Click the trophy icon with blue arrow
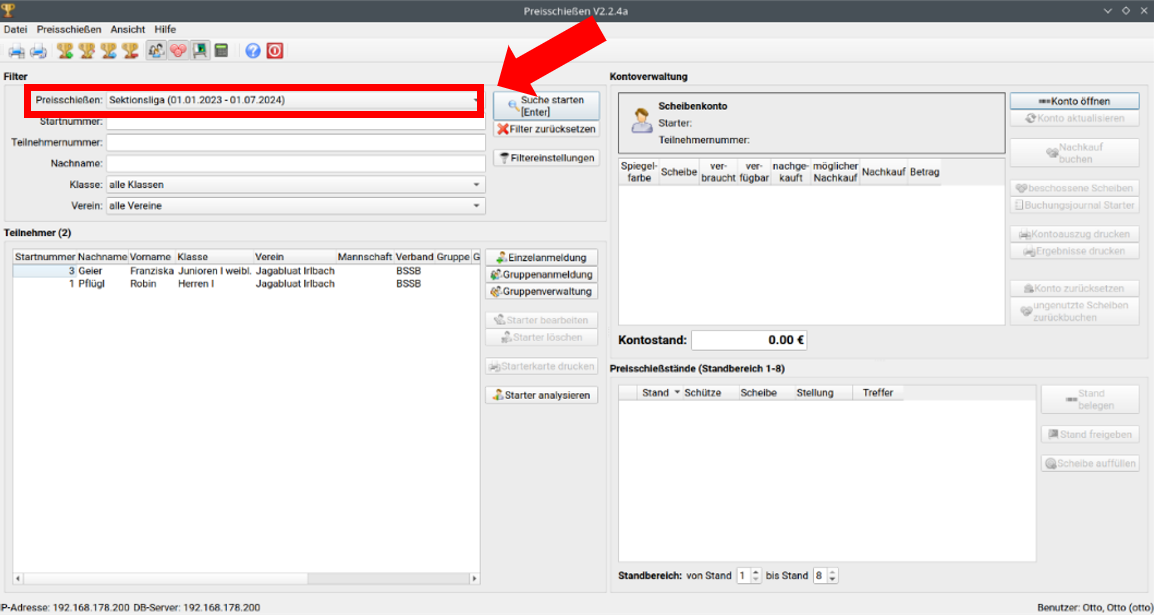Image resolution: width=1154 pixels, height=615 pixels. [x=109, y=51]
